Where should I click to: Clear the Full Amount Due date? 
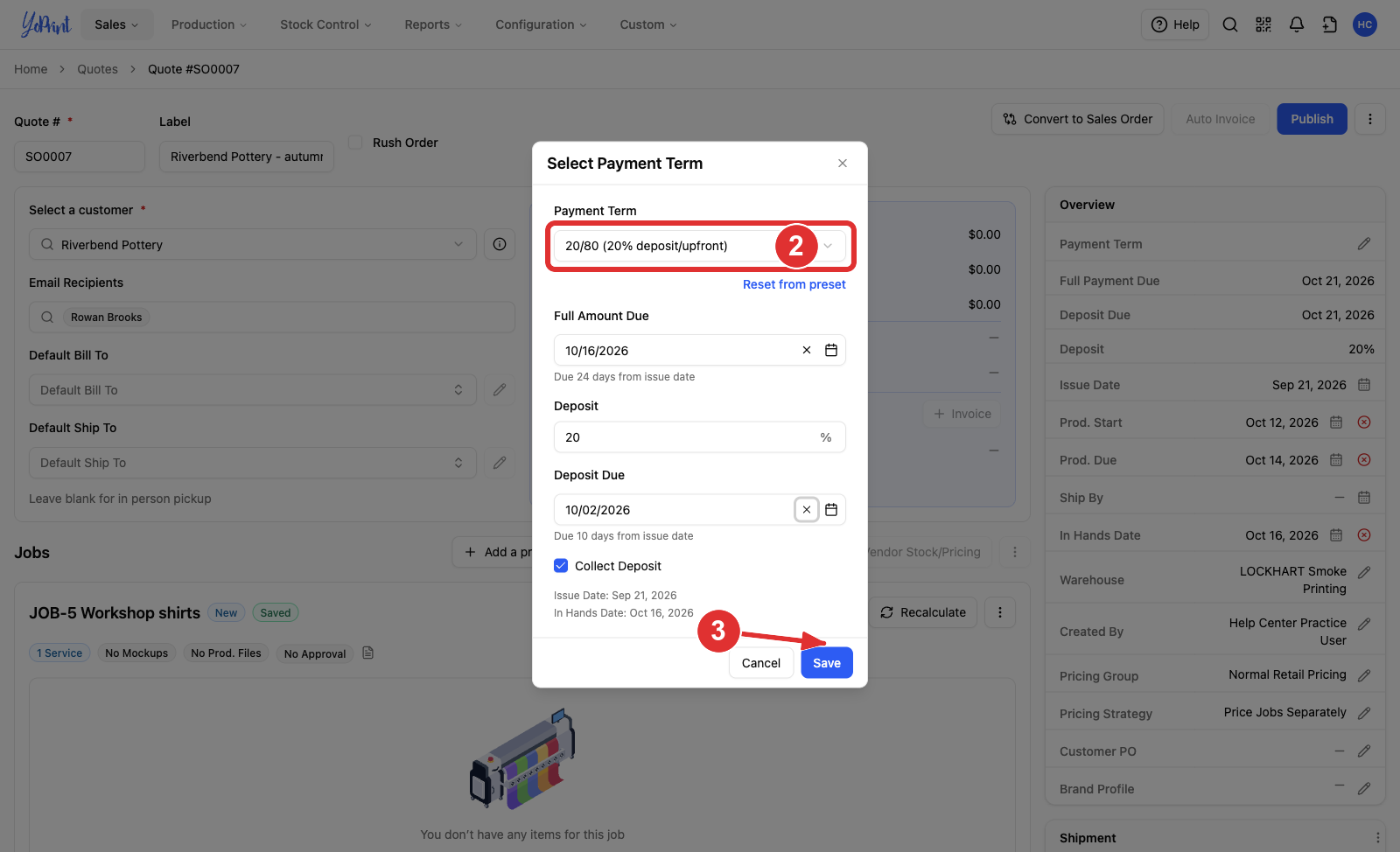click(807, 350)
